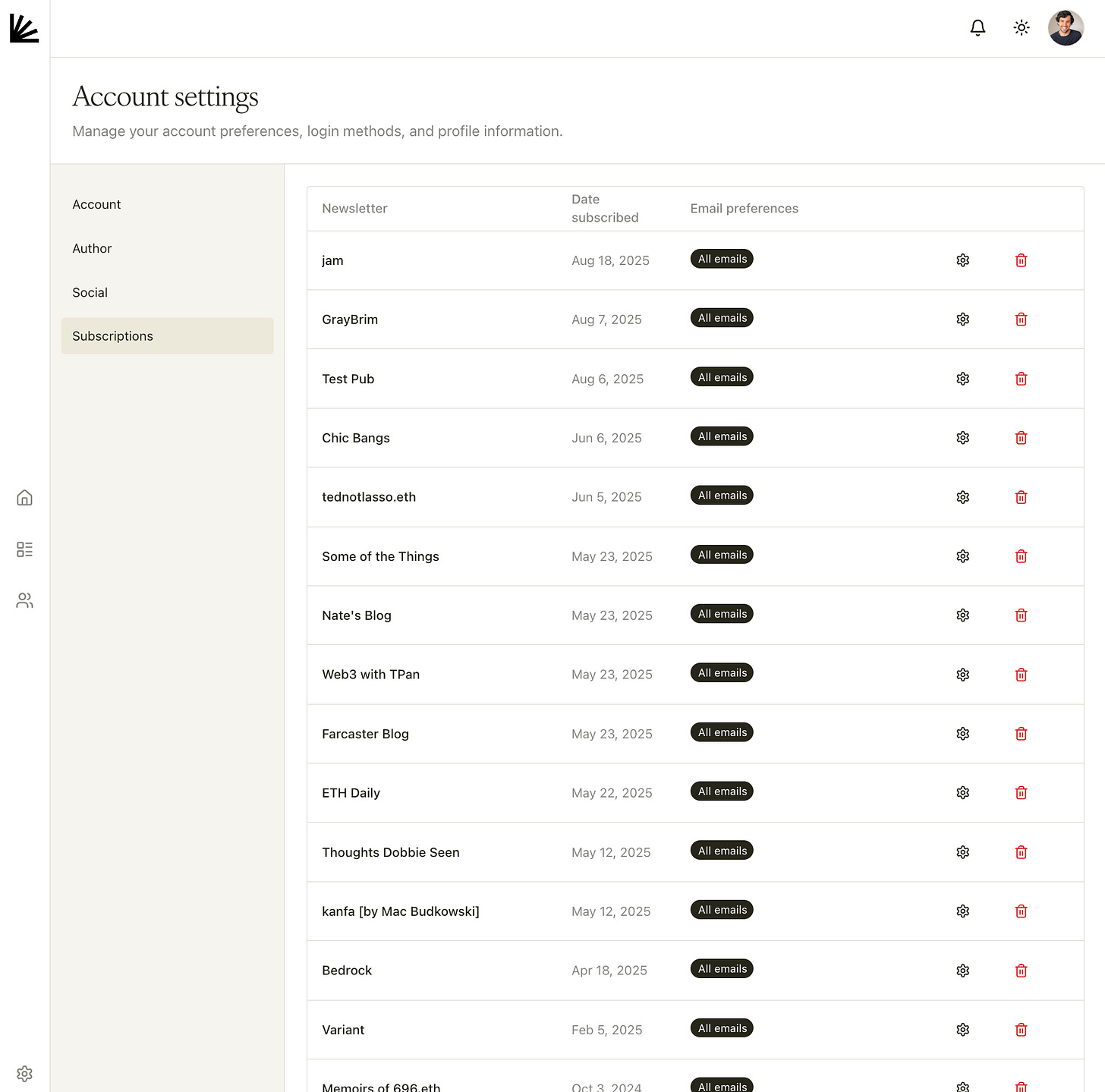Open the Social settings page
This screenshot has width=1105, height=1092.
(90, 292)
